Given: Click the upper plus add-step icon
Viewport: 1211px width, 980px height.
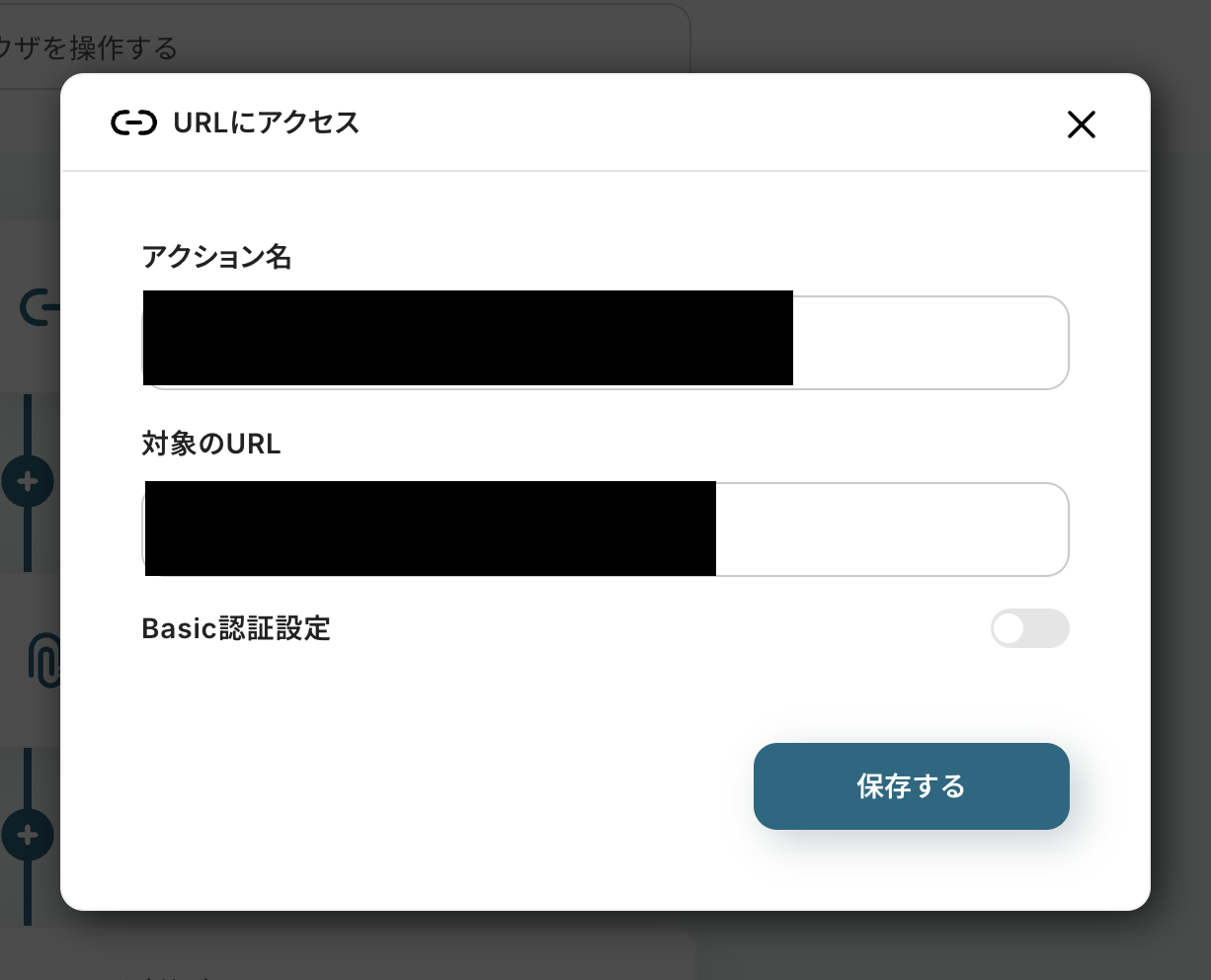Looking at the screenshot, I should [x=29, y=482].
